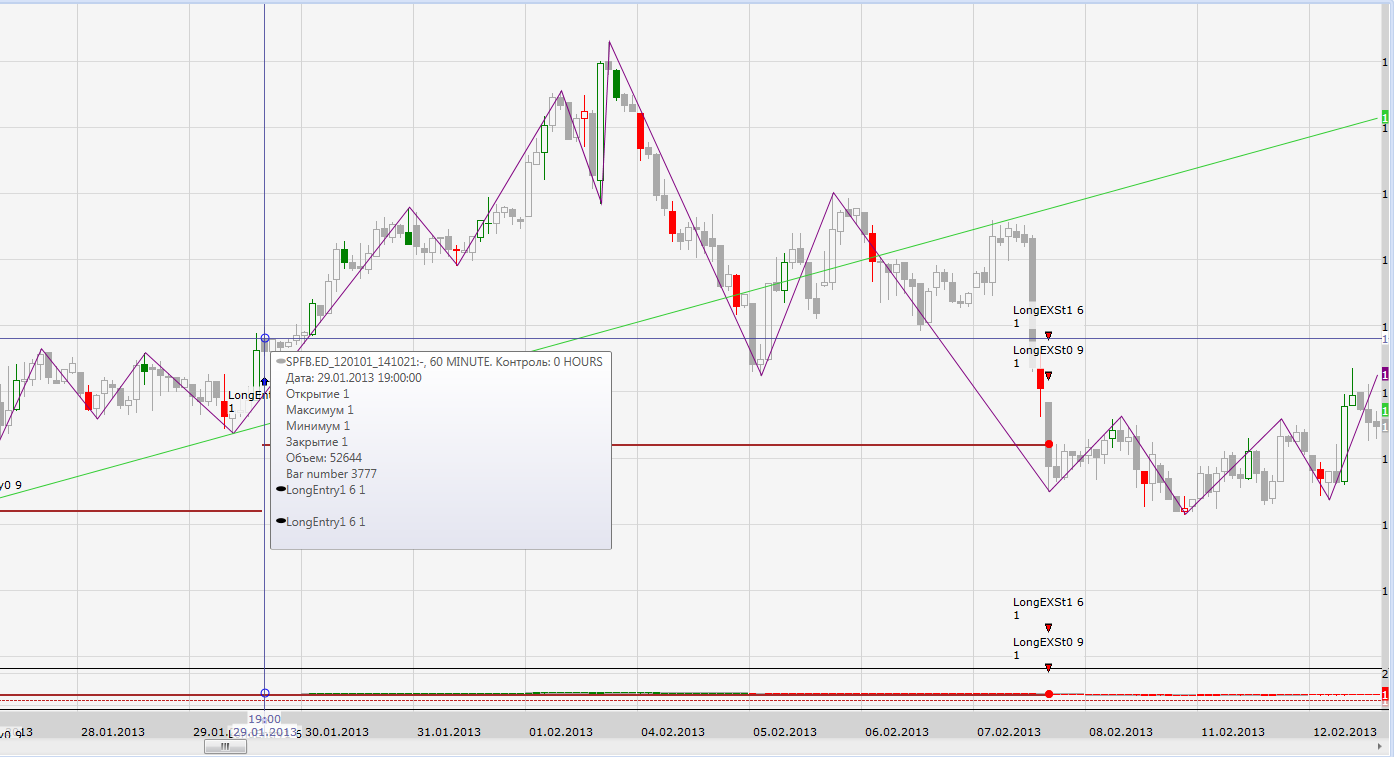Image resolution: width=1394 pixels, height=757 pixels.
Task: Click the 04.02.2013 date on the time axis
Action: 672,732
